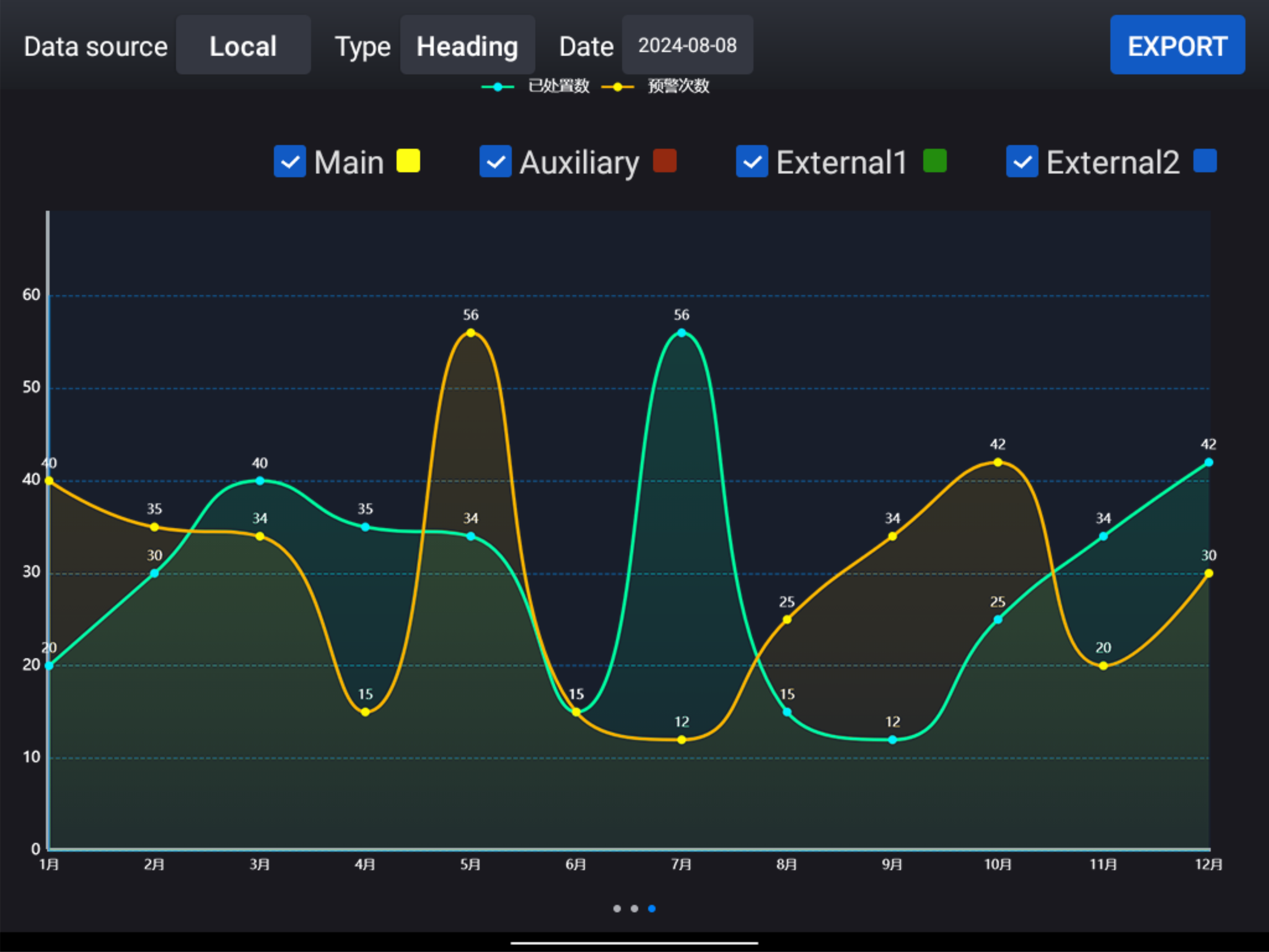Go to the second chart page dot
The width and height of the screenshot is (1269, 952).
[x=634, y=908]
